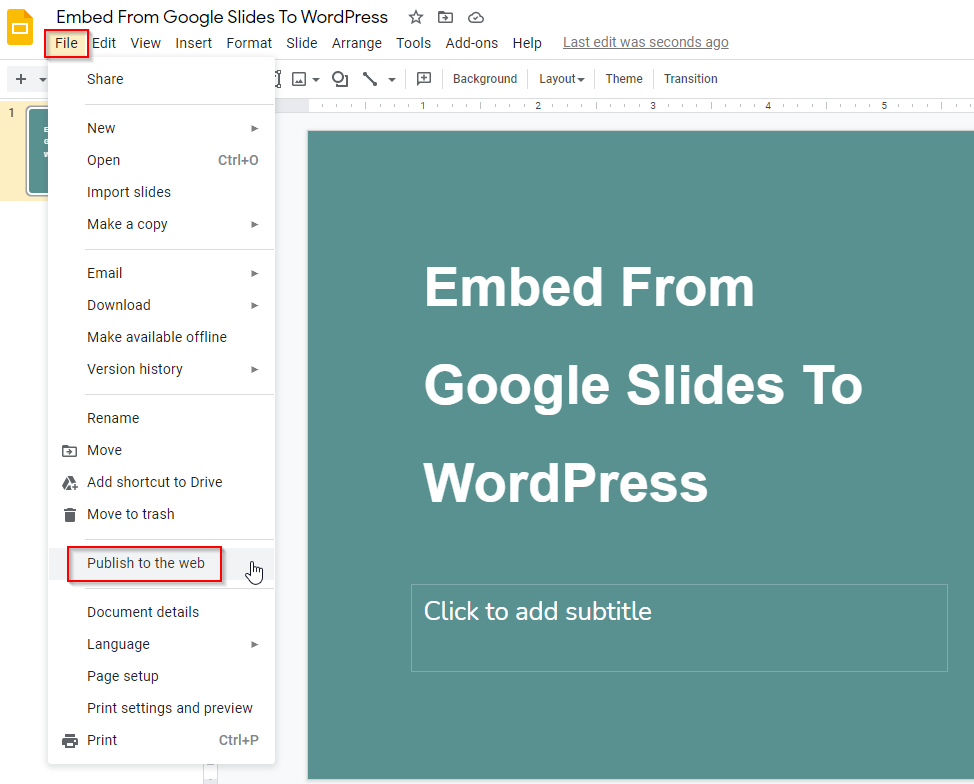Click the Move folder icon item
This screenshot has width=974, height=784.
point(70,451)
